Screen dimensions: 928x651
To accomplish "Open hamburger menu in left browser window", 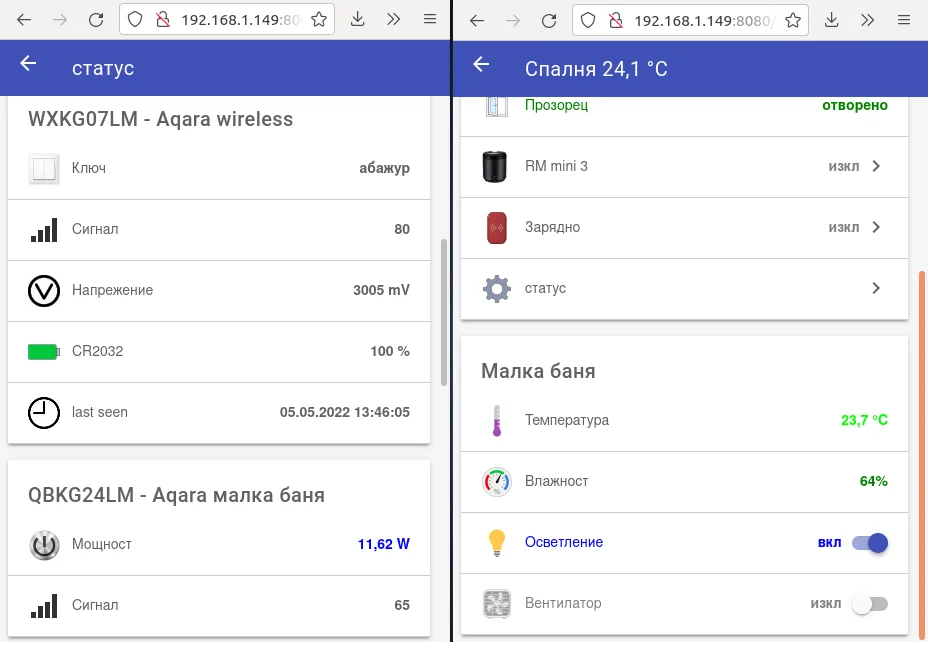I will [x=430, y=20].
